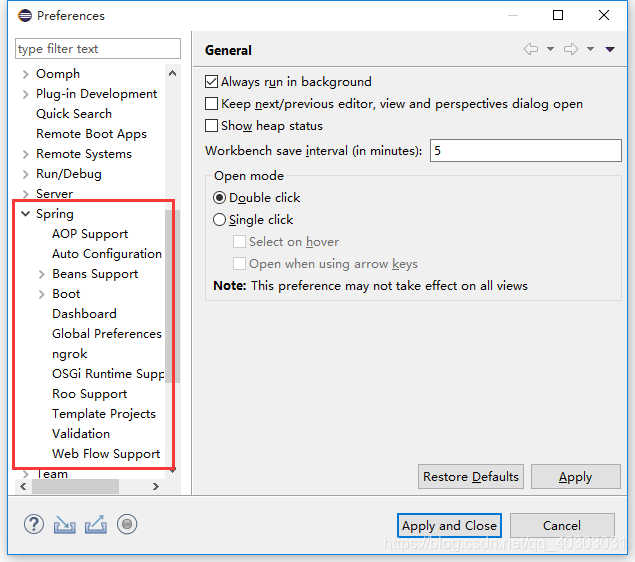The height and width of the screenshot is (562, 635).
Task: Click tree horizontal scrollbar left arrow
Action: (x=23, y=486)
